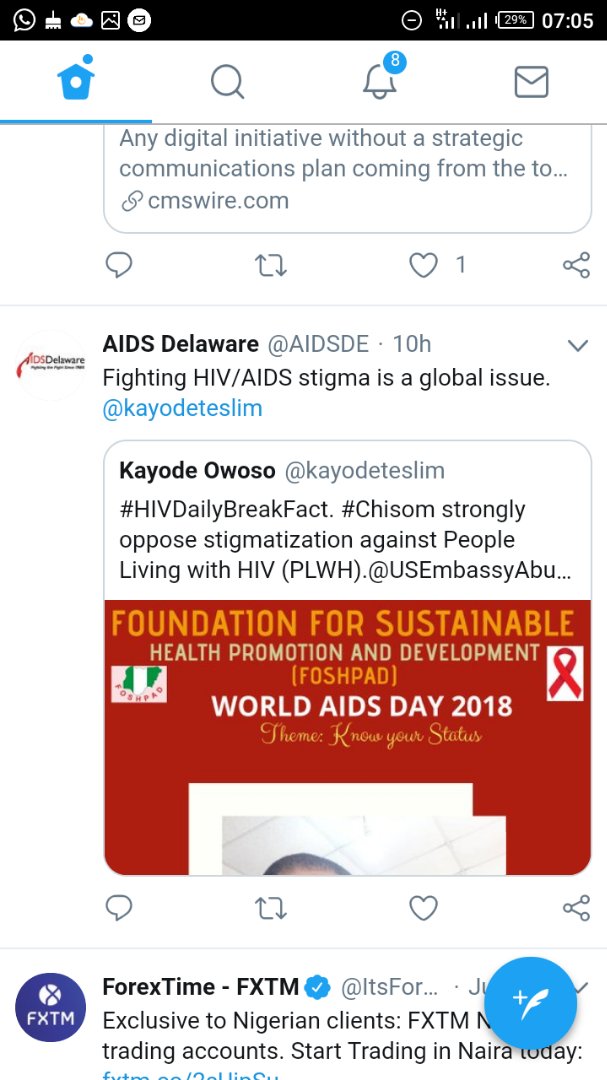The image size is (607, 1080).
Task: Retweet the cmswire.com link tweet
Action: [x=270, y=265]
